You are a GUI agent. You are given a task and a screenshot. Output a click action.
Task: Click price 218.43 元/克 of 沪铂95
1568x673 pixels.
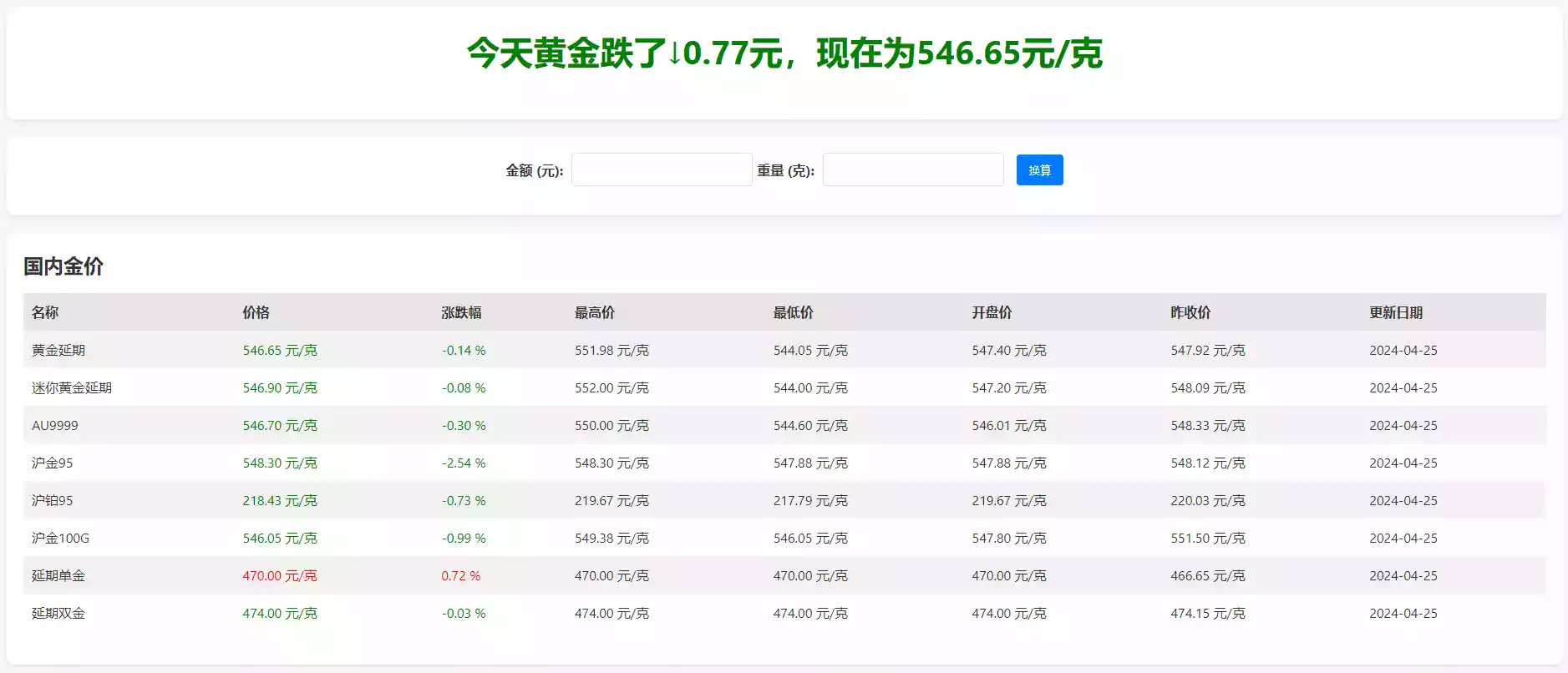pos(280,500)
